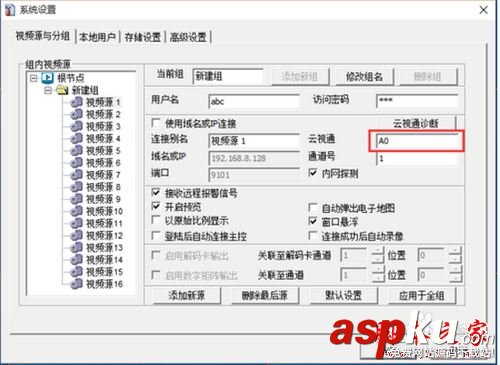
Task: Select 视频源 5 label in tree
Action: coord(103,151)
